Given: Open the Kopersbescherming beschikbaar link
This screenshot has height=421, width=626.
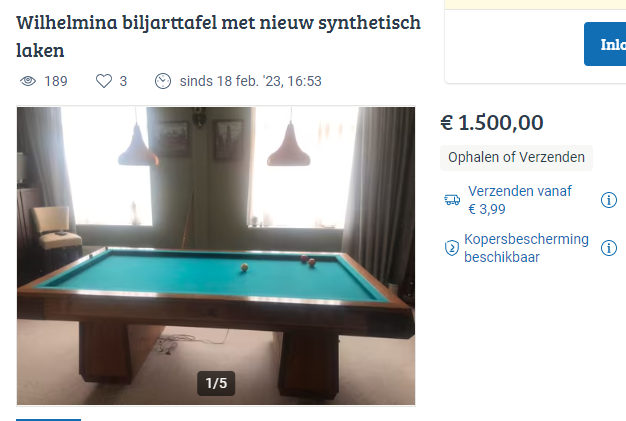Looking at the screenshot, I should pos(526,248).
